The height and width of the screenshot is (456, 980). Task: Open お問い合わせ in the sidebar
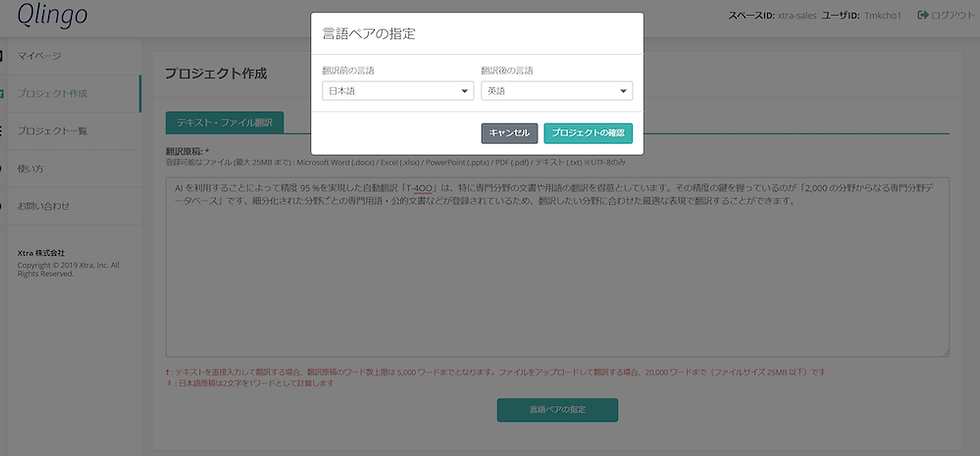pos(44,206)
